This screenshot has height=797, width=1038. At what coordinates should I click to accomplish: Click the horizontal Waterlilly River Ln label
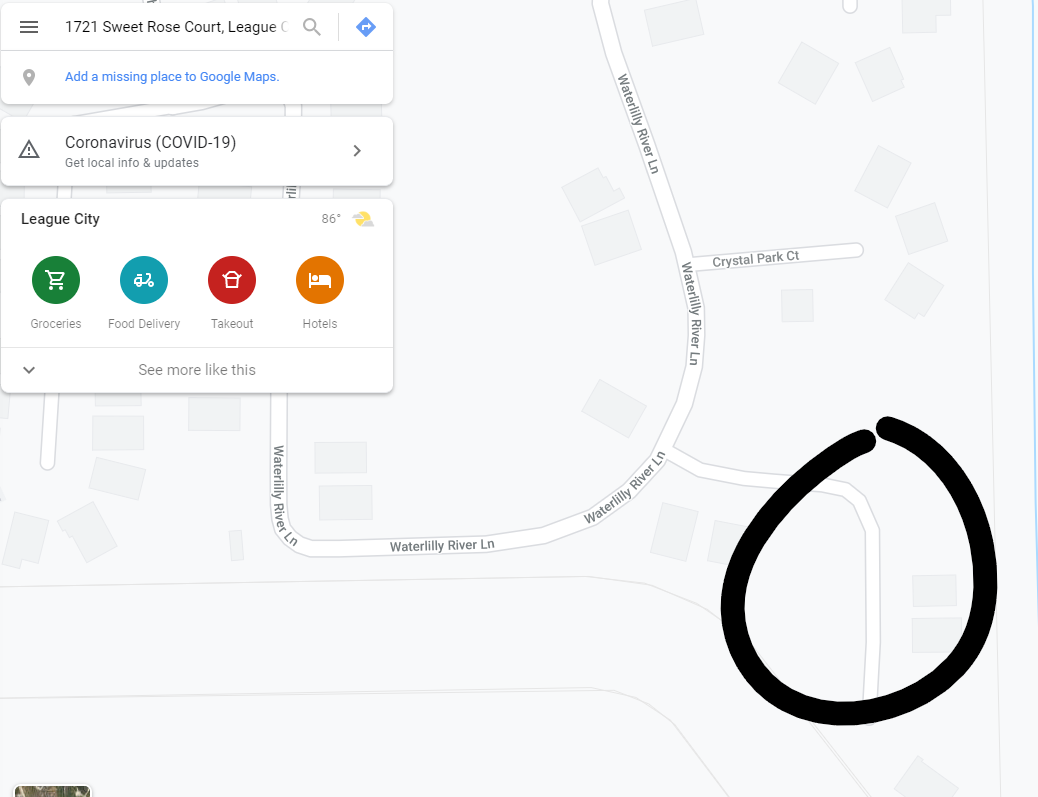pyautogui.click(x=442, y=545)
